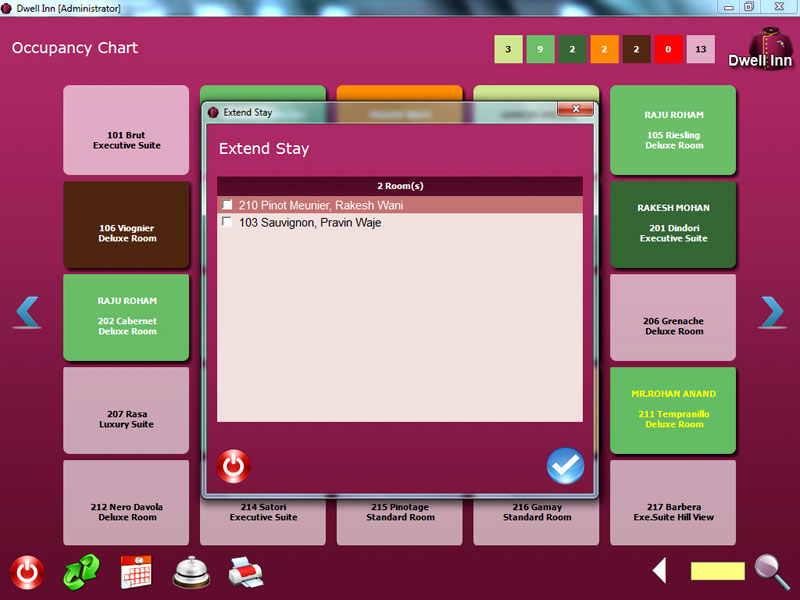Viewport: 800px width, 600px height.
Task: Click the service bell icon
Action: click(191, 572)
